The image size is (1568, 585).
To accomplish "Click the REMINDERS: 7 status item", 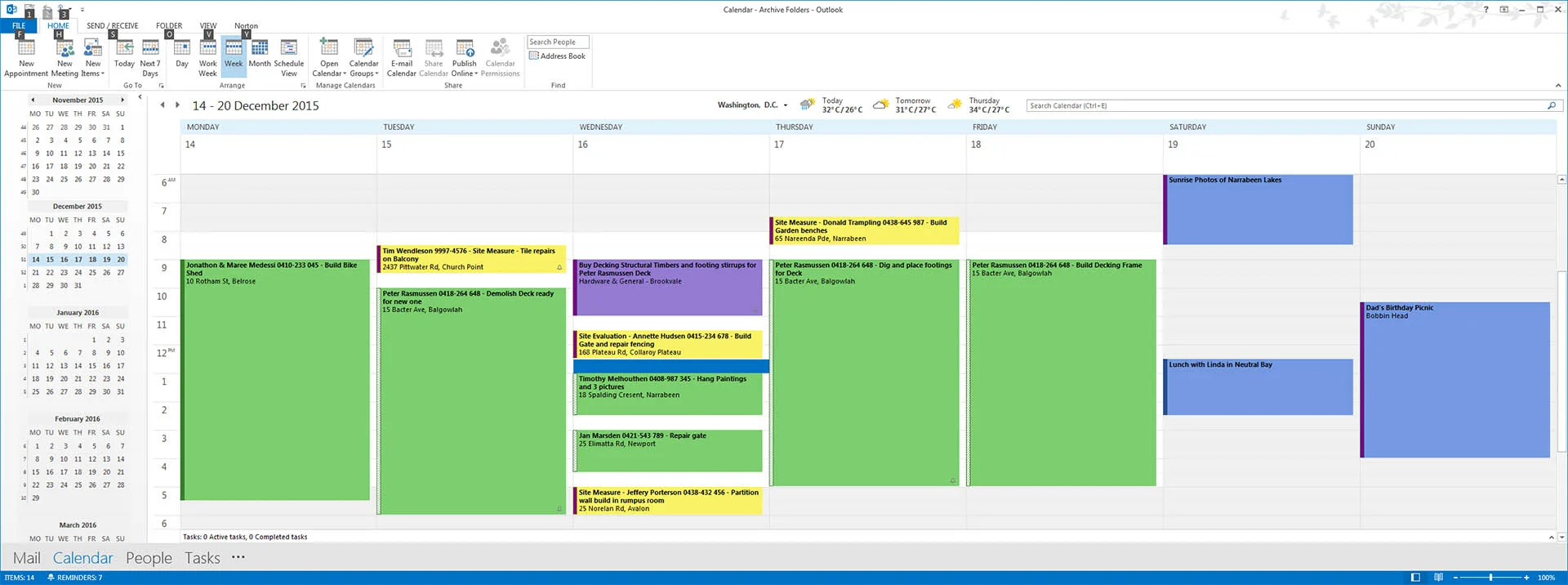I will click(x=74, y=578).
